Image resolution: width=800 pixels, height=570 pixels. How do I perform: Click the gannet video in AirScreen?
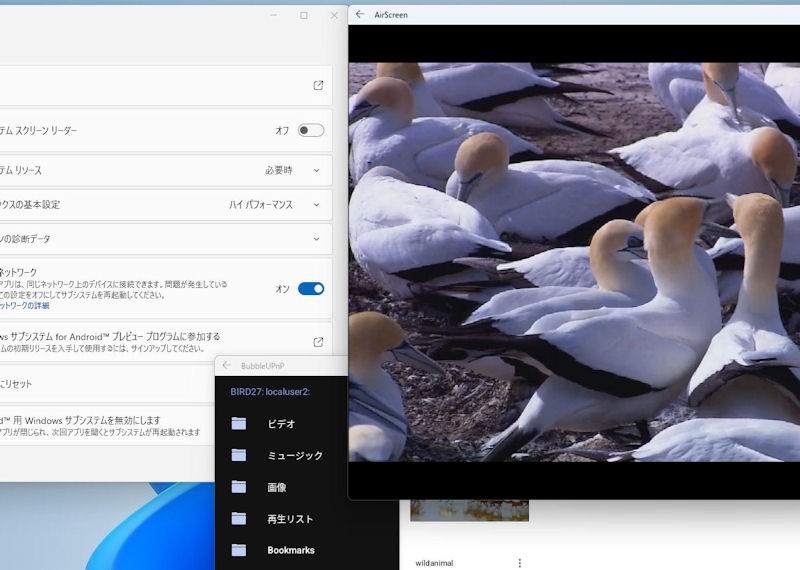pyautogui.click(x=574, y=262)
